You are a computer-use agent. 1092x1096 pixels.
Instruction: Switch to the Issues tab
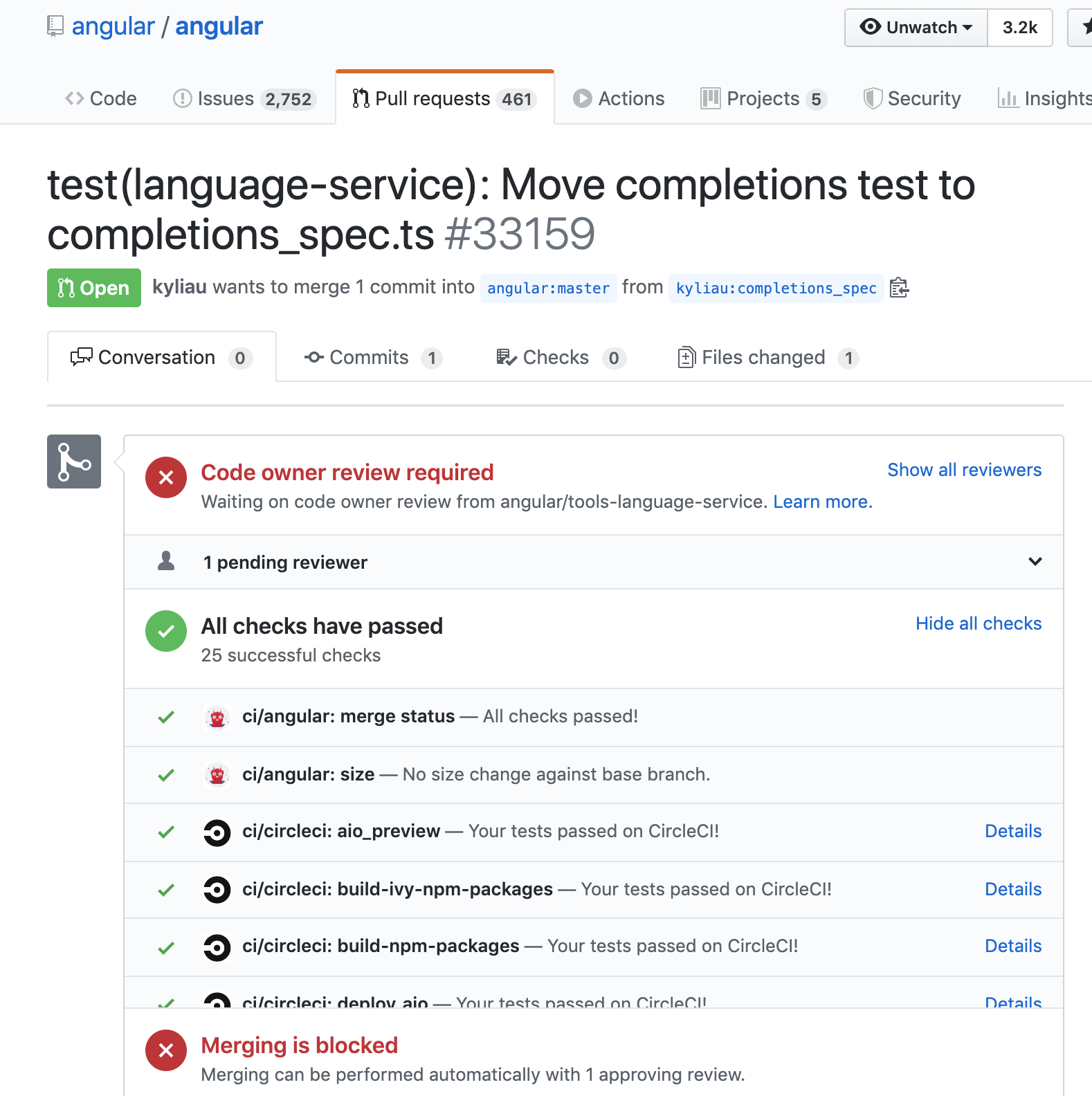(244, 99)
